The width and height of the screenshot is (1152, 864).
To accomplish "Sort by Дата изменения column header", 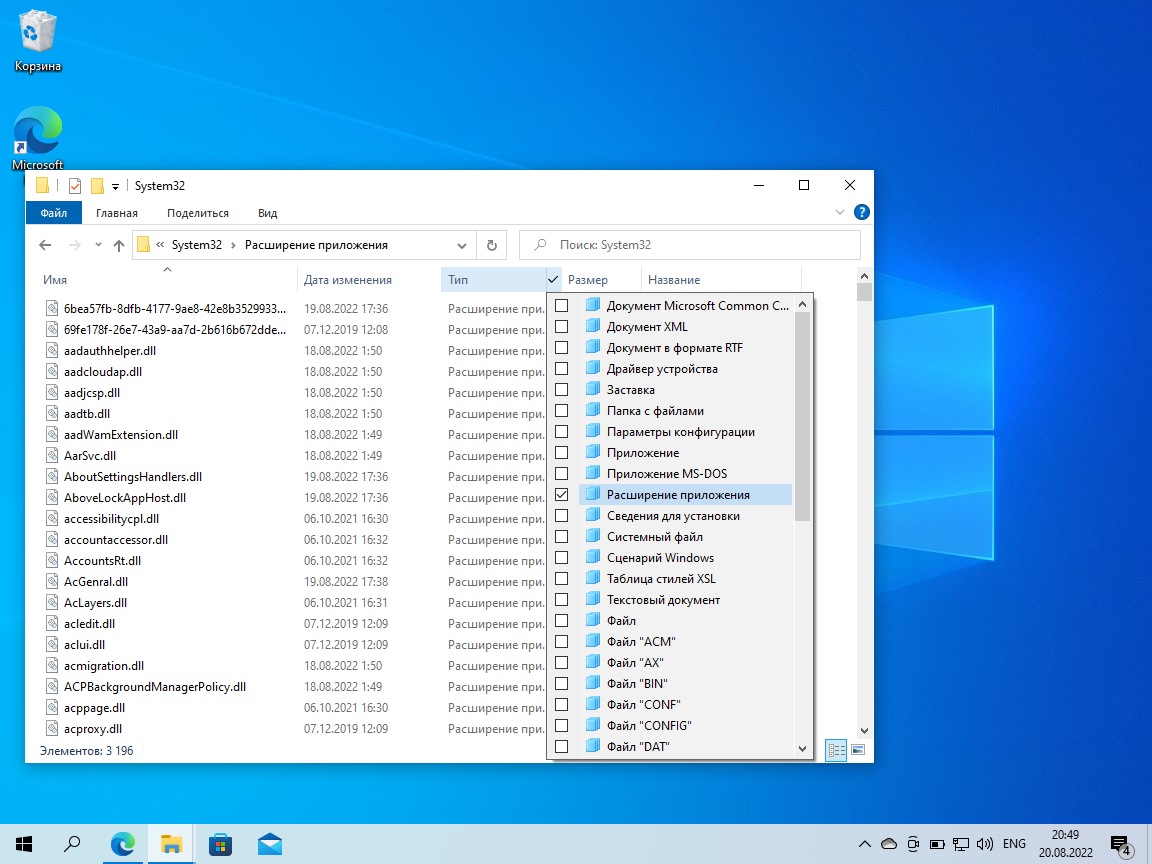I will 369,279.
